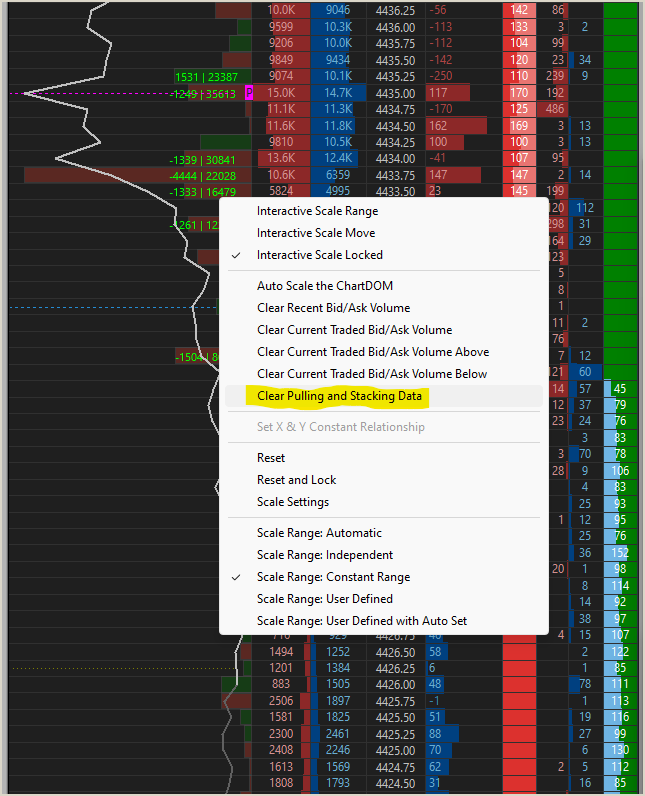Click Clear Current Traded Bid/Ask Volume Below
Viewport: 645px width, 796px height.
(x=384, y=374)
